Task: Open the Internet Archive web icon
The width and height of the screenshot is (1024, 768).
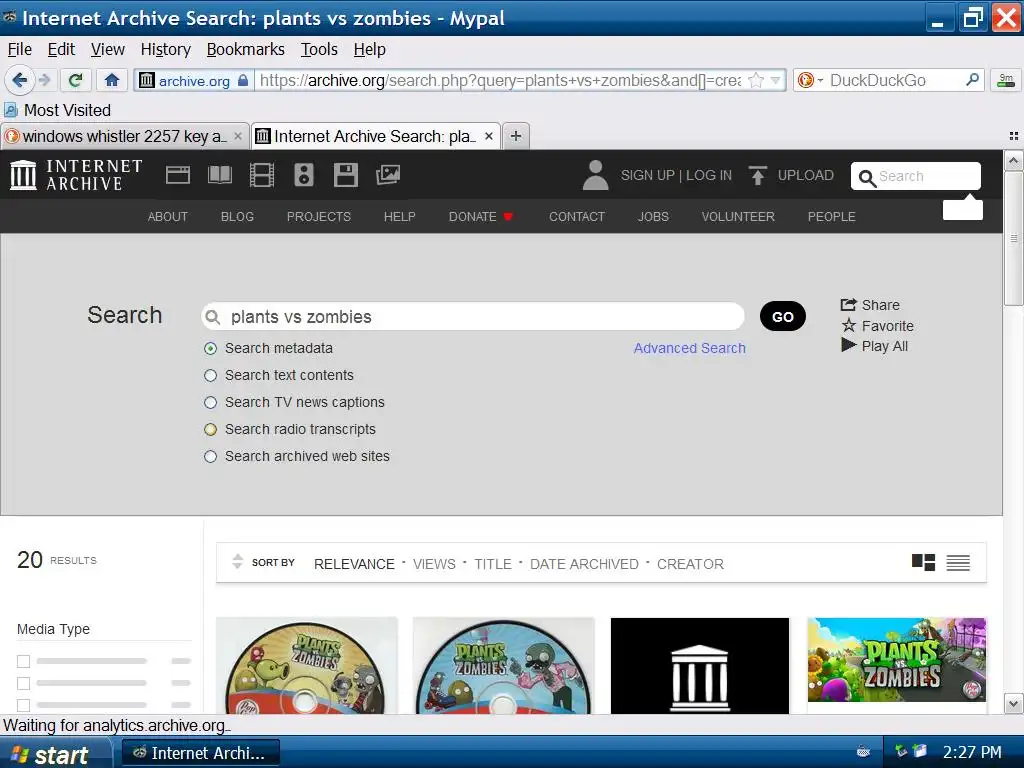Action: (x=178, y=175)
